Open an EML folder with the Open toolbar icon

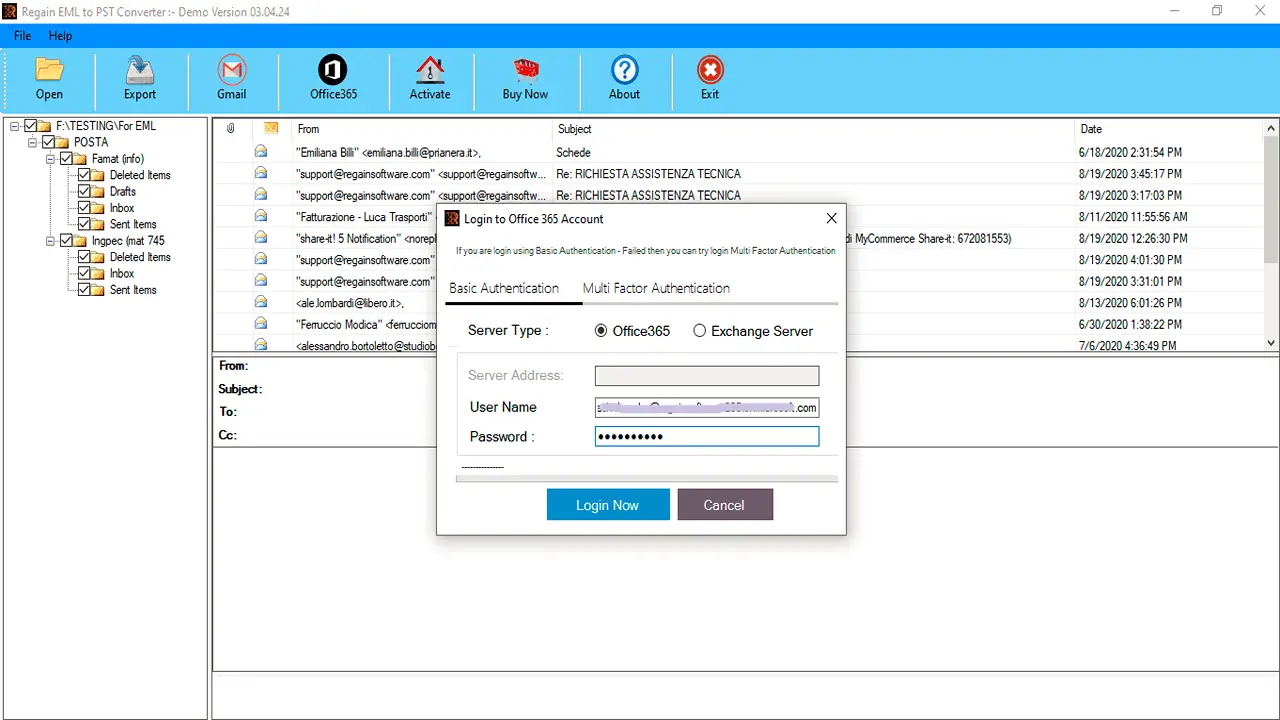(49, 78)
